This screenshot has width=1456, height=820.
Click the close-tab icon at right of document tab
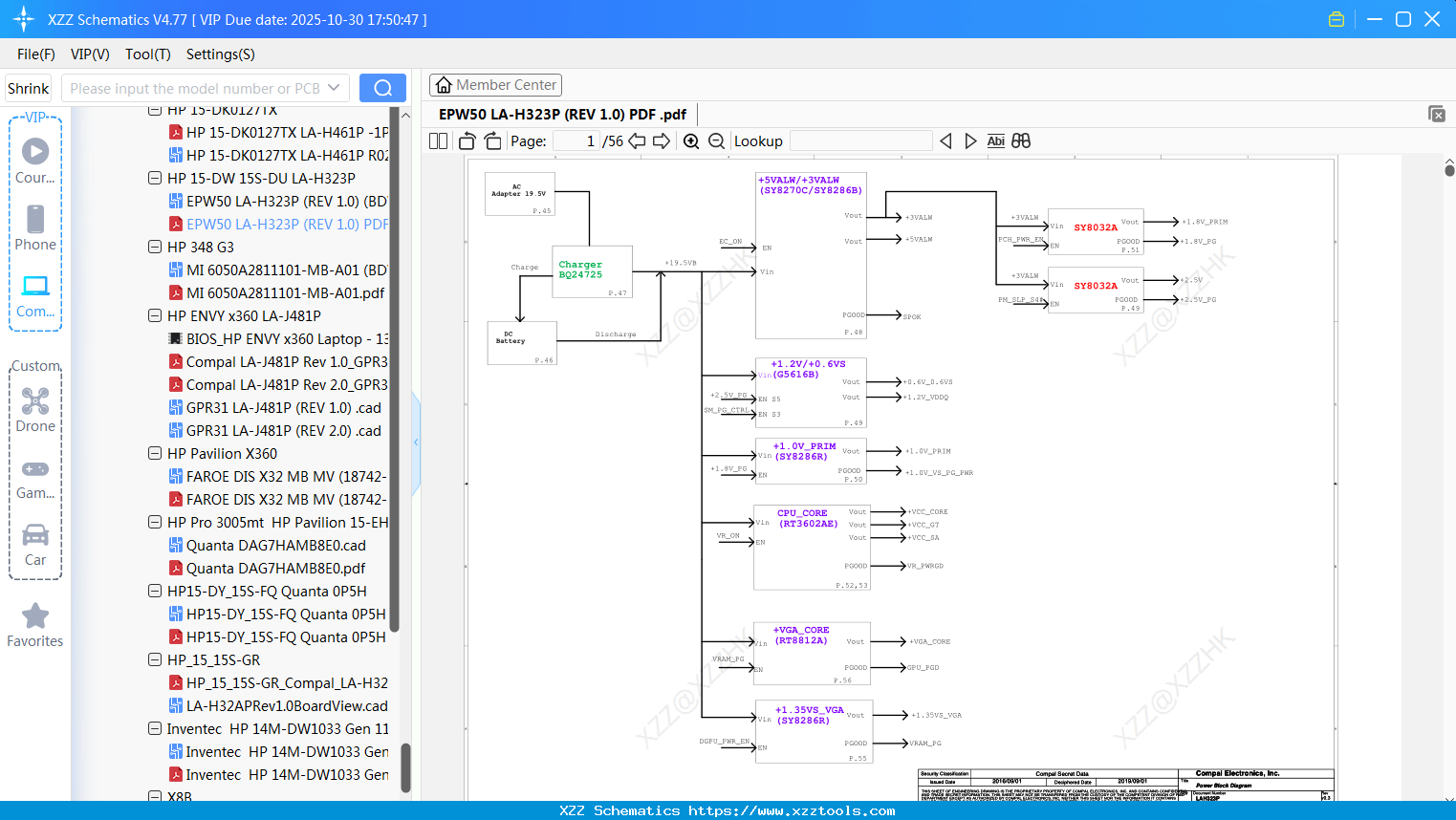pos(1437,114)
